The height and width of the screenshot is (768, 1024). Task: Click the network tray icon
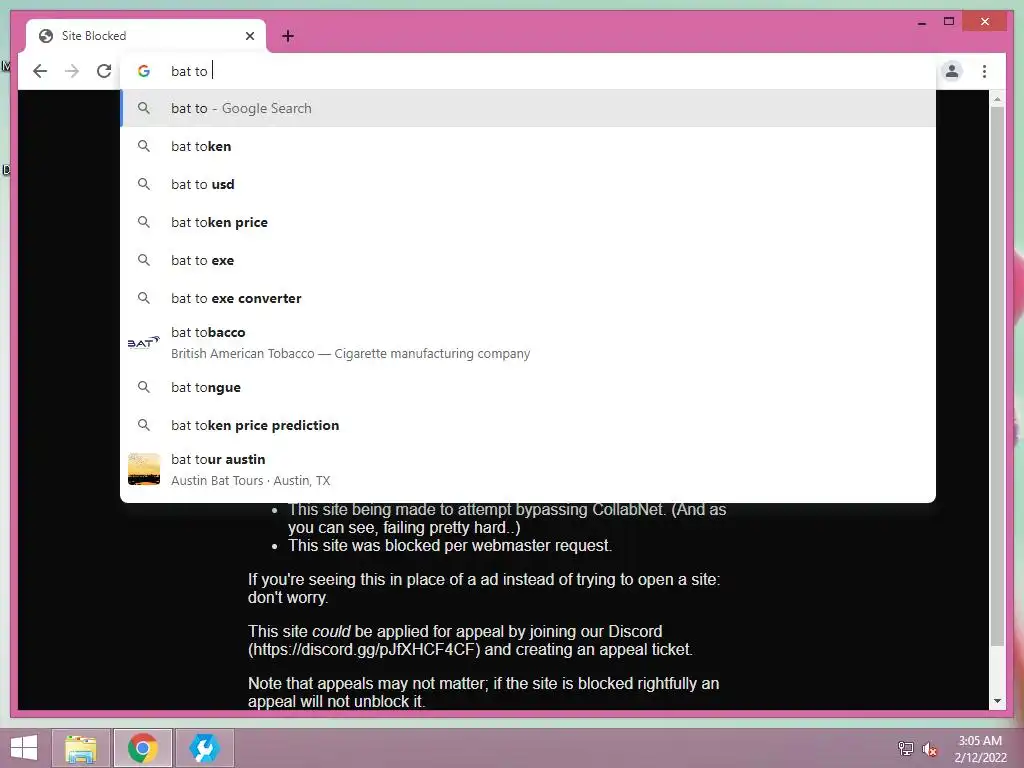(x=906, y=748)
